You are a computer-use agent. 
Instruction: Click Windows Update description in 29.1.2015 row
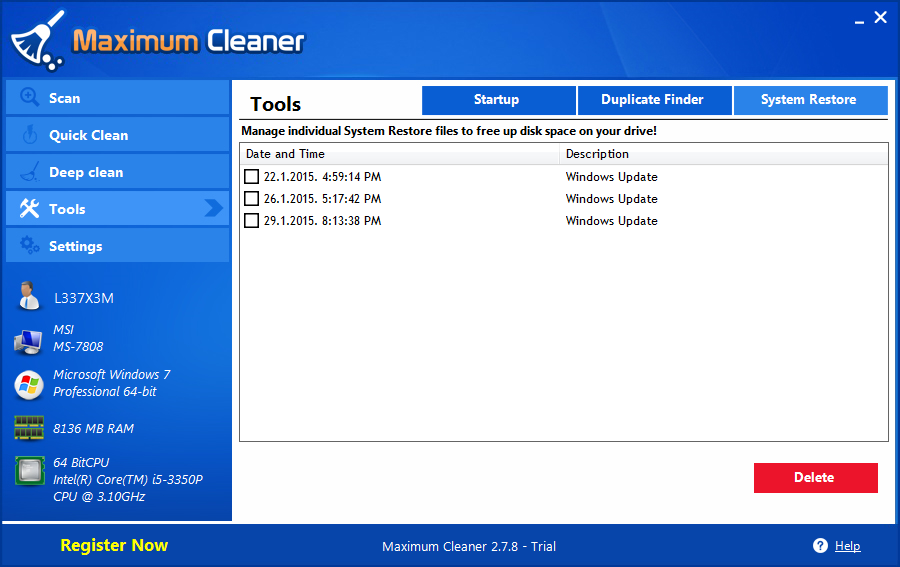(x=611, y=220)
